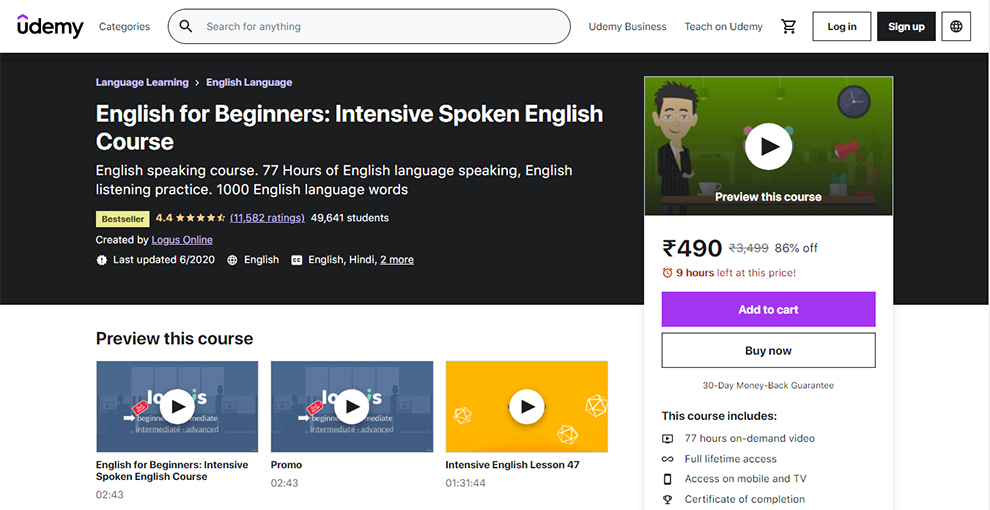Click the Buy now button

[768, 350]
